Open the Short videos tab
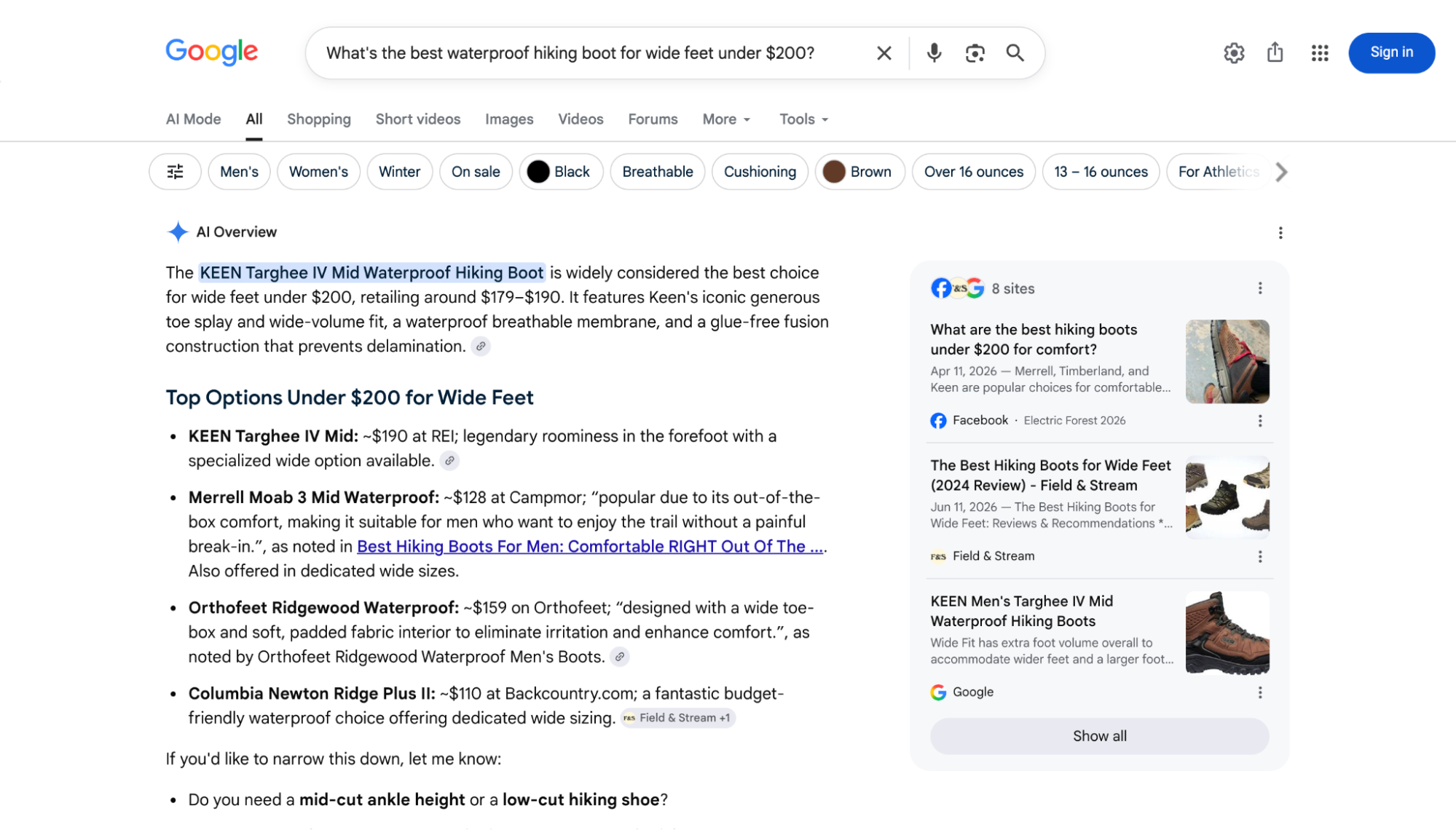1456x830 pixels. 418,119
